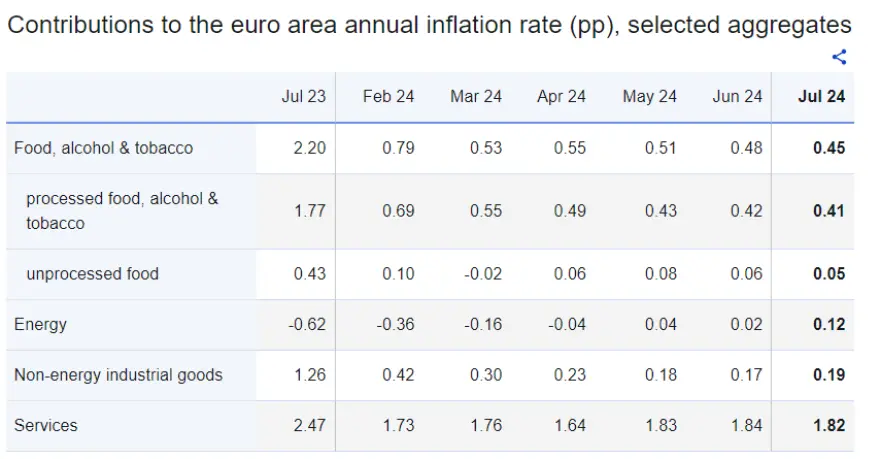The width and height of the screenshot is (880, 459).
Task: Click the Services Jul 24 value 1.82
Action: pos(828,425)
